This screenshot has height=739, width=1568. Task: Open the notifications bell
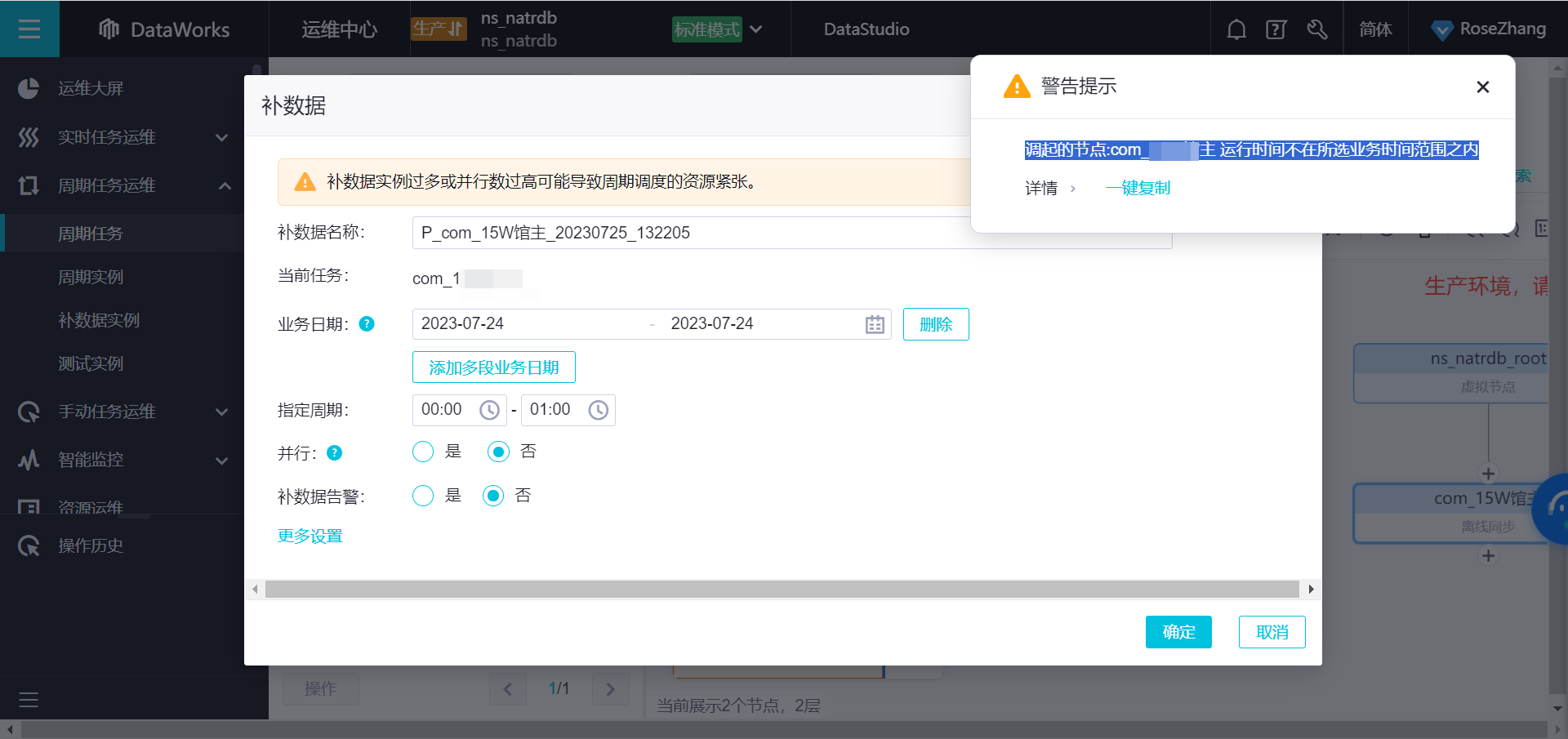(1236, 29)
